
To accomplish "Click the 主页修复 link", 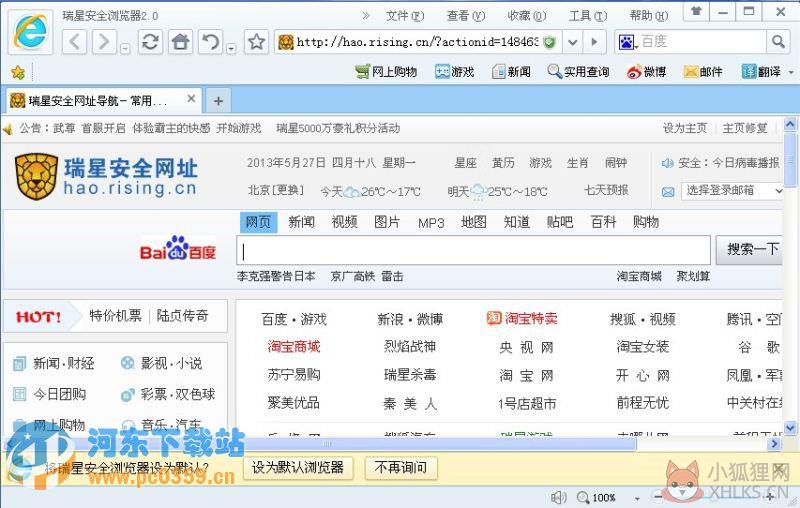I will [x=745, y=128].
